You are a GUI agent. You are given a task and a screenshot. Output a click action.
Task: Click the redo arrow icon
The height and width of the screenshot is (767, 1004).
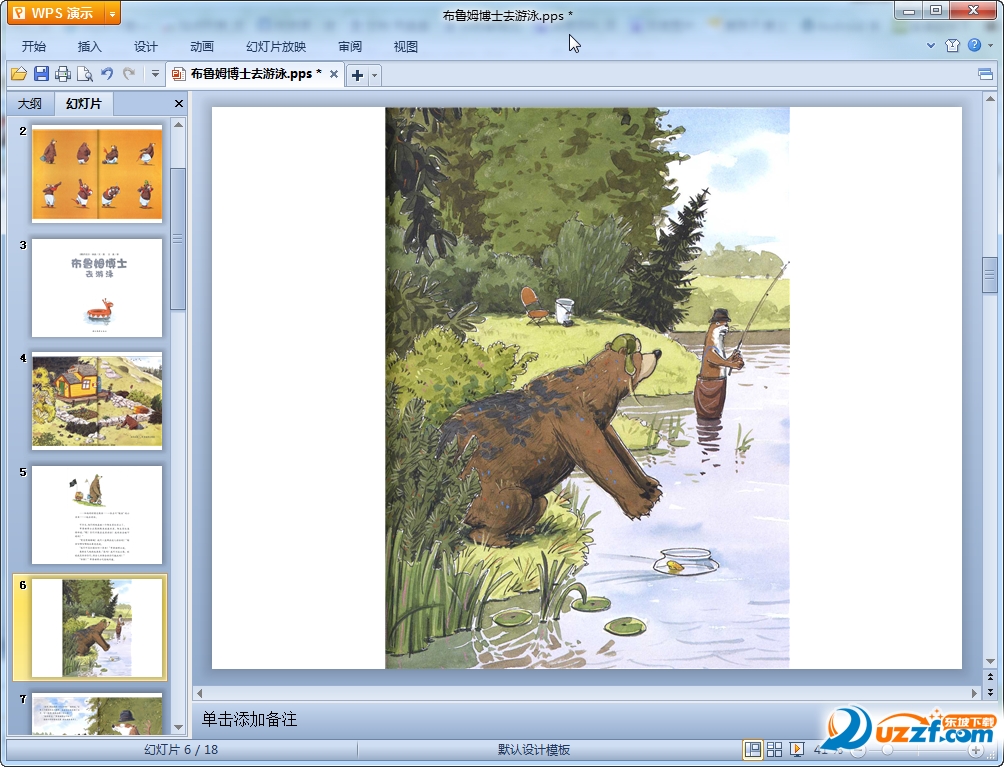point(129,74)
